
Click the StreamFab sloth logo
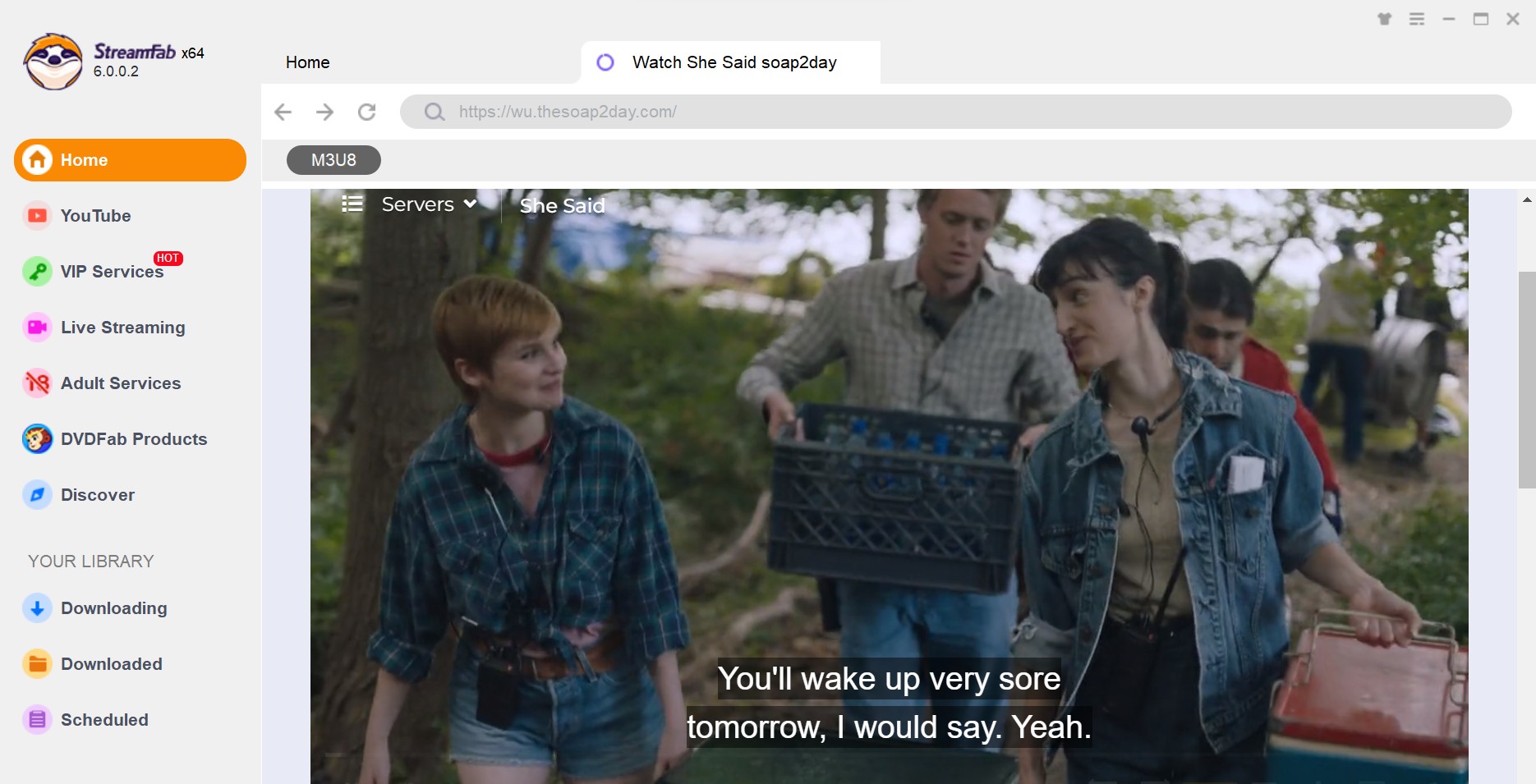[x=53, y=62]
